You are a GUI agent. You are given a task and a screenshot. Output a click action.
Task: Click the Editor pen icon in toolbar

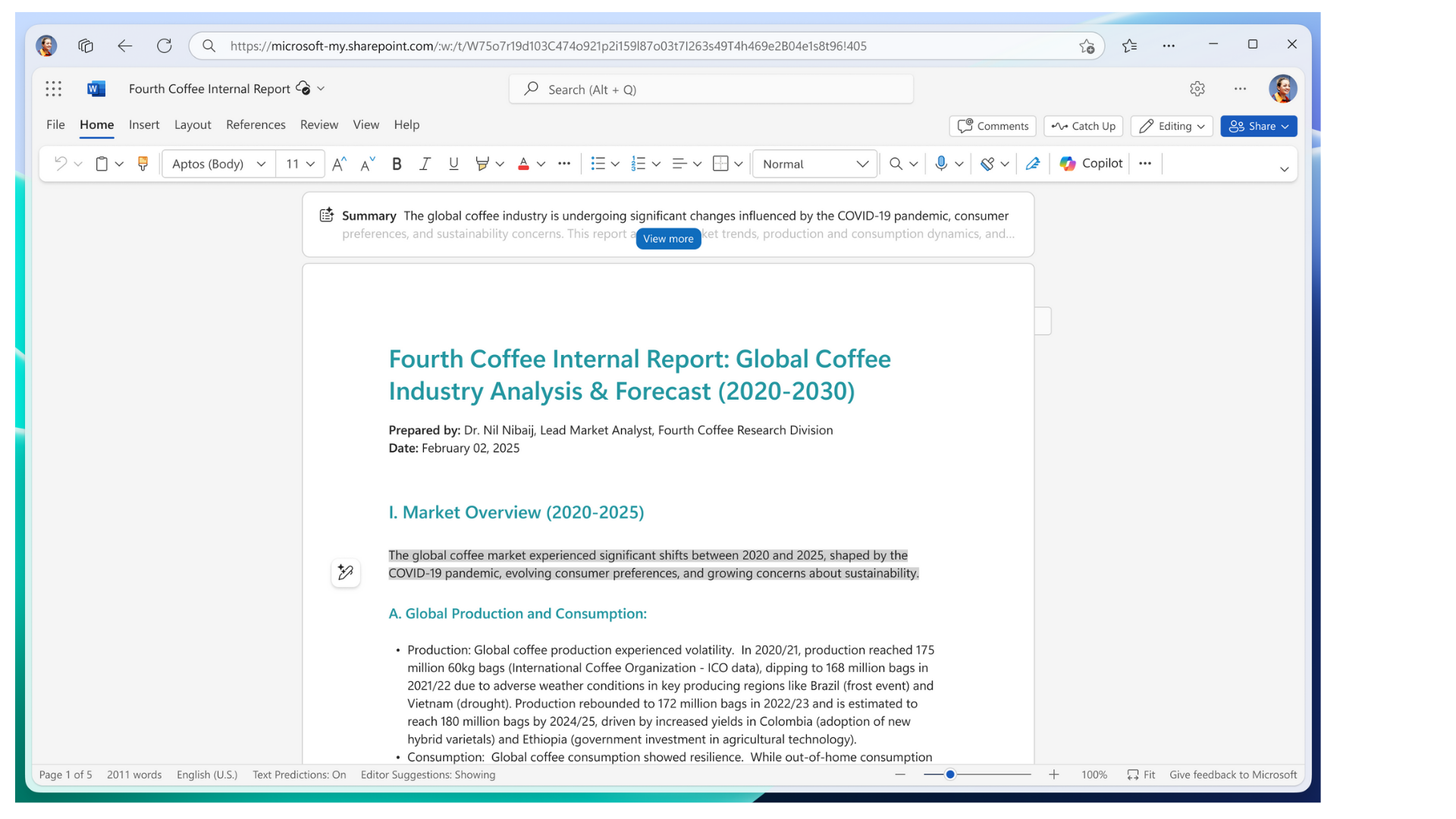click(1032, 164)
